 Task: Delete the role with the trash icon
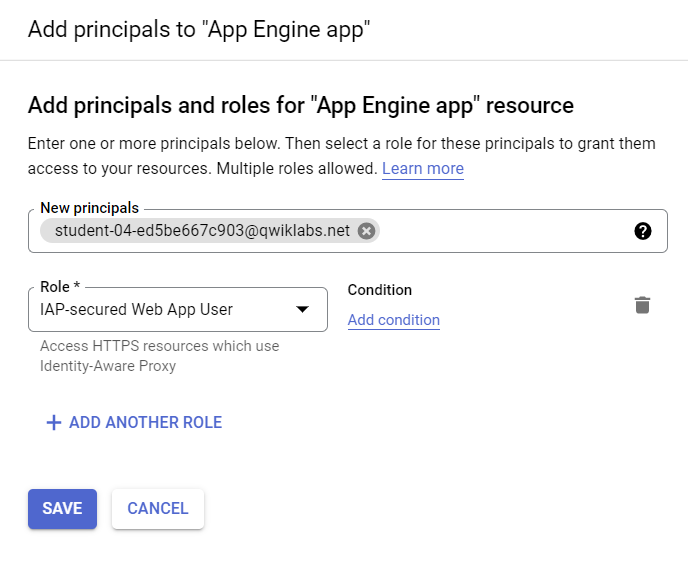[x=642, y=305]
